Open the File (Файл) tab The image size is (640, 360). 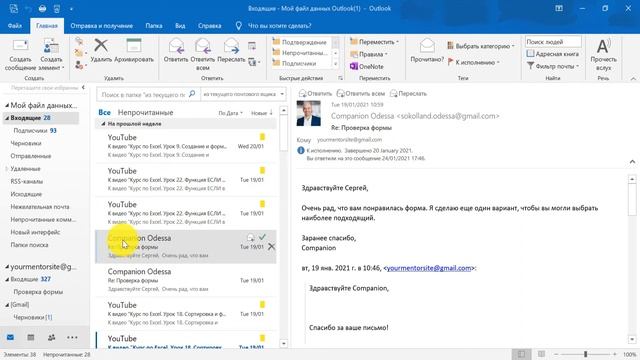[15, 25]
